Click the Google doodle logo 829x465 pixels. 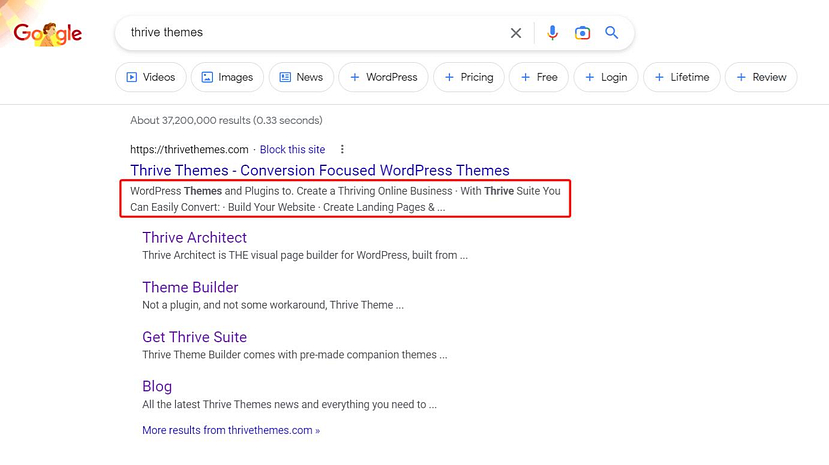tap(48, 34)
